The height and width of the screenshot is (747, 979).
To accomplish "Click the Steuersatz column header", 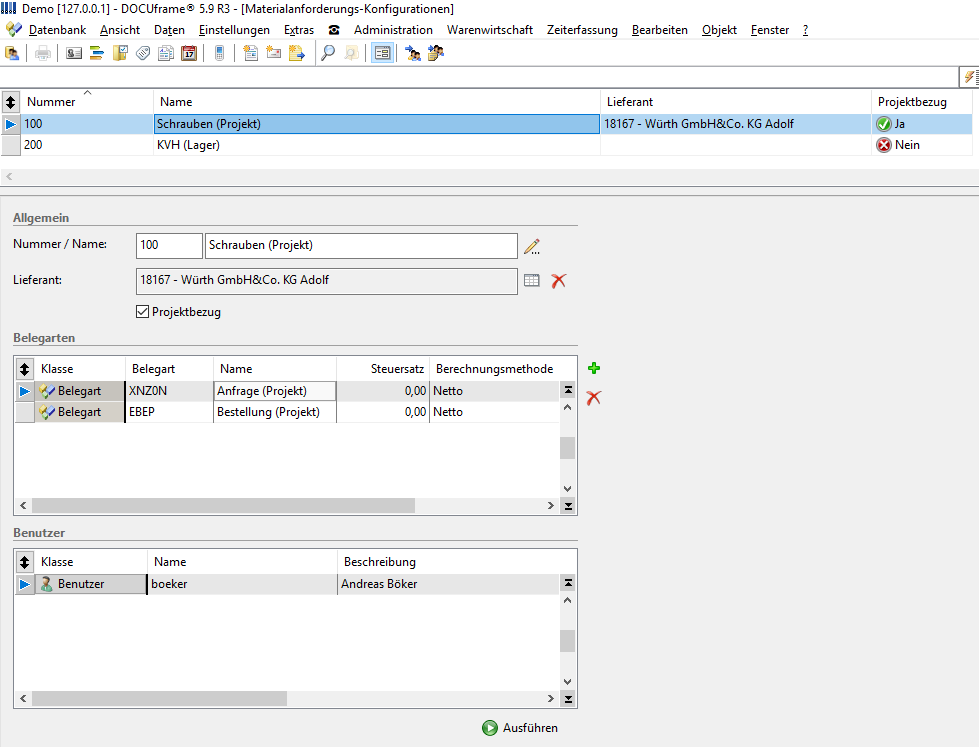I will [383, 369].
